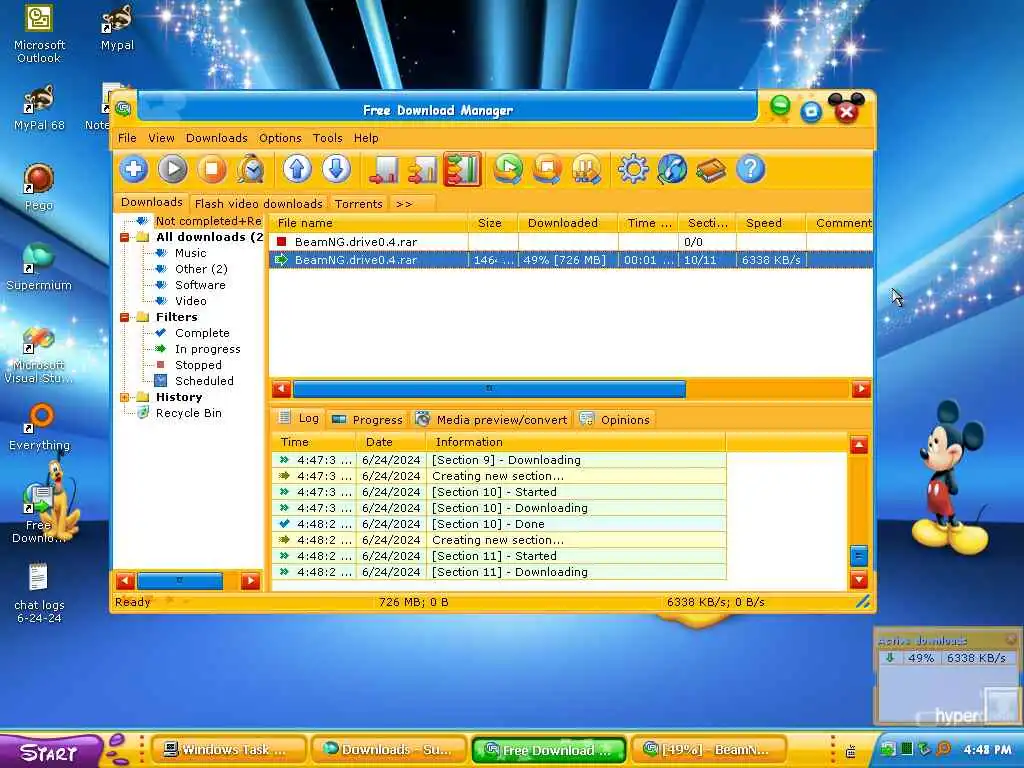The height and width of the screenshot is (768, 1024).
Task: Click the blue question mark icon
Action: point(750,170)
